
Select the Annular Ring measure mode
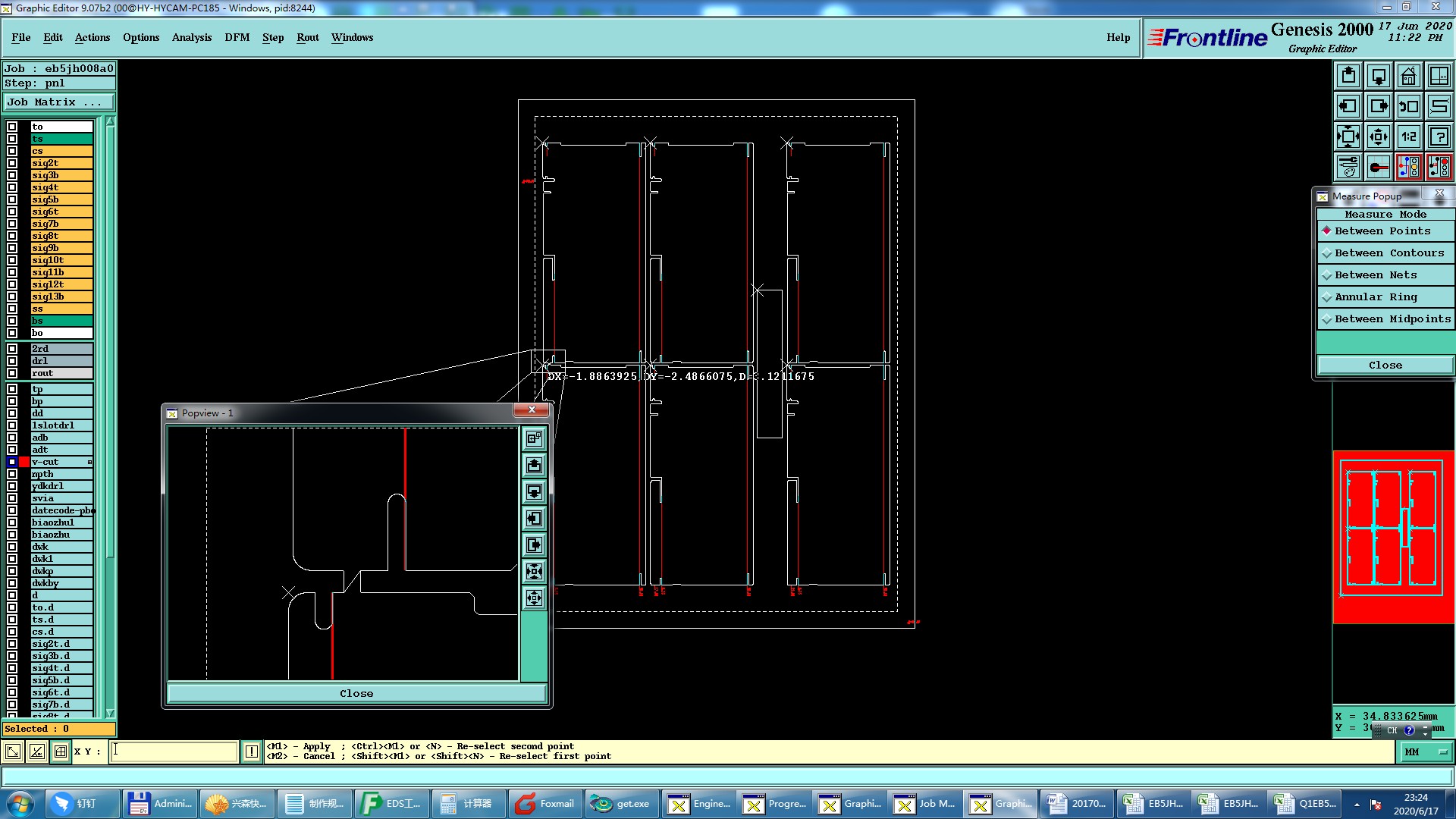[x=1375, y=297]
